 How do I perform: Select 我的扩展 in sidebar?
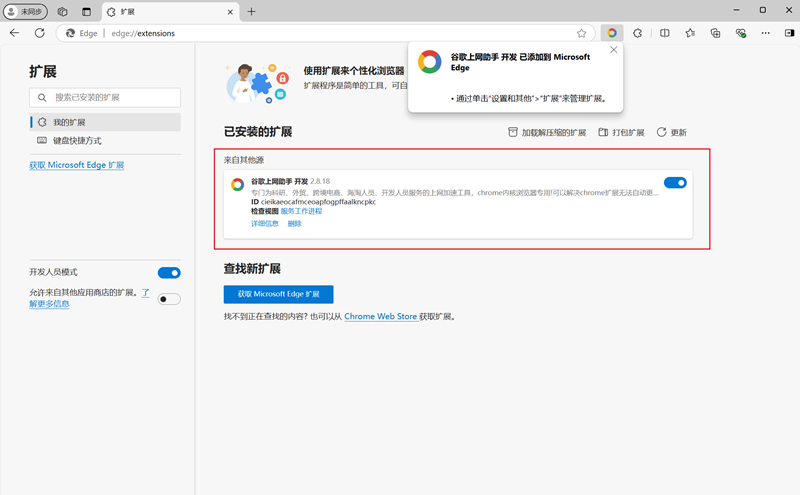69,122
